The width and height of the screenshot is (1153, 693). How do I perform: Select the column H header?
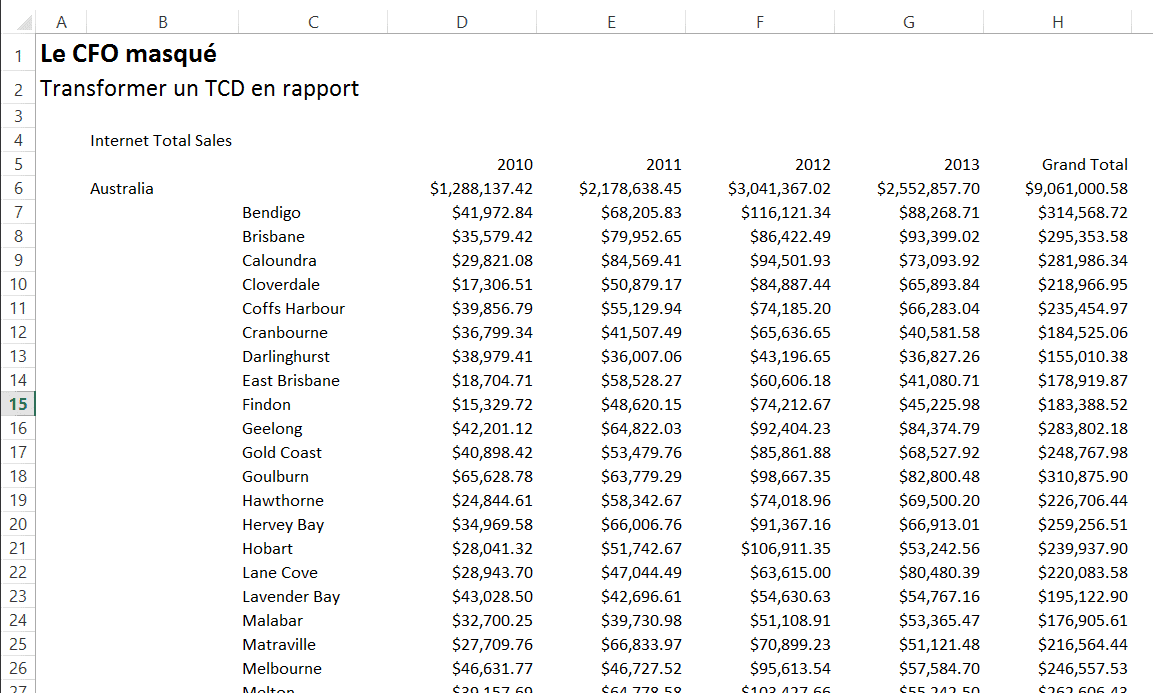(x=1058, y=22)
